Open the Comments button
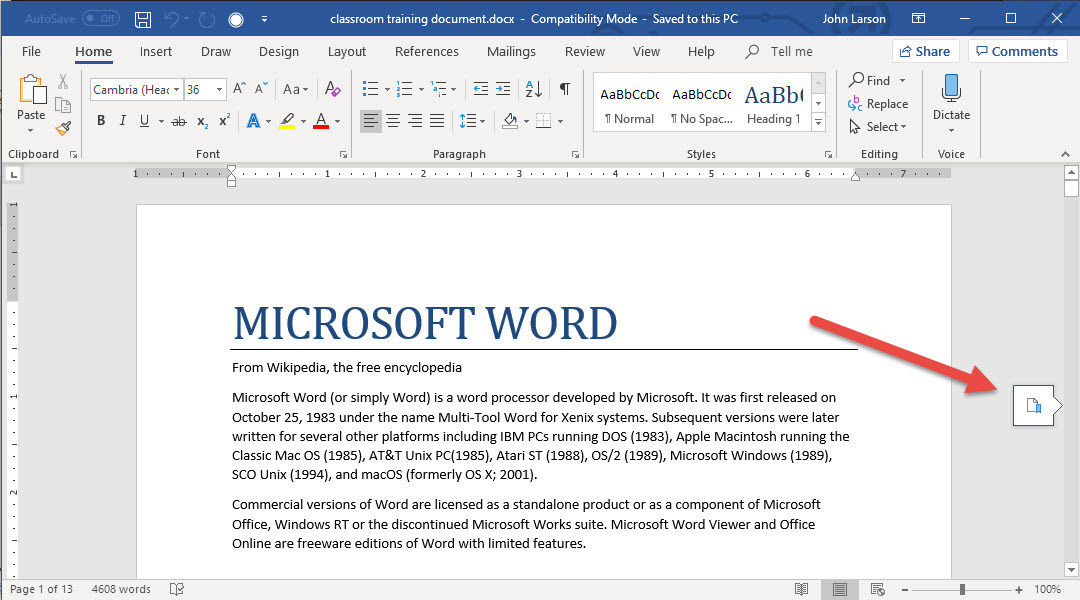Screen dimensions: 1080x600 (x=1016, y=52)
